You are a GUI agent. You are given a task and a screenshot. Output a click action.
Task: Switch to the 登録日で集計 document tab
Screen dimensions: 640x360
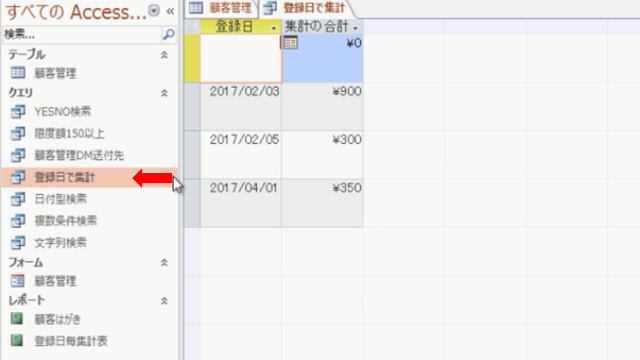pyautogui.click(x=305, y=8)
